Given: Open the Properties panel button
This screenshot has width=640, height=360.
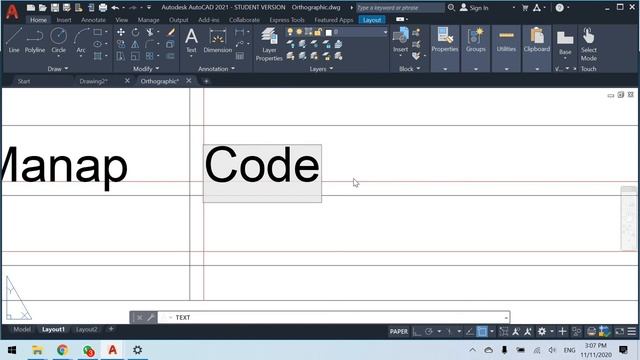Looking at the screenshot, I should click(x=444, y=40).
